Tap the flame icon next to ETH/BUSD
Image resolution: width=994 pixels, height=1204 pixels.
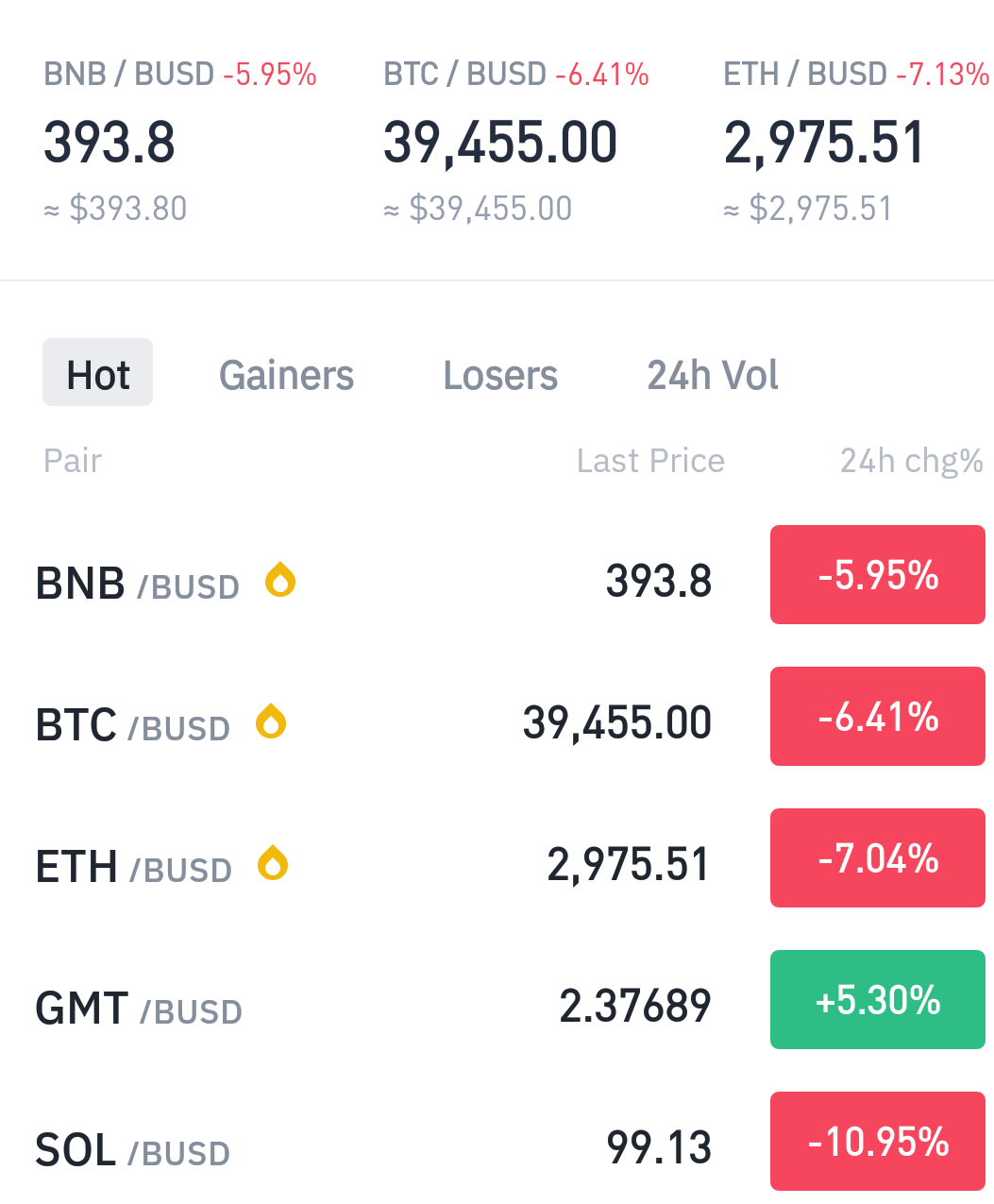273,863
